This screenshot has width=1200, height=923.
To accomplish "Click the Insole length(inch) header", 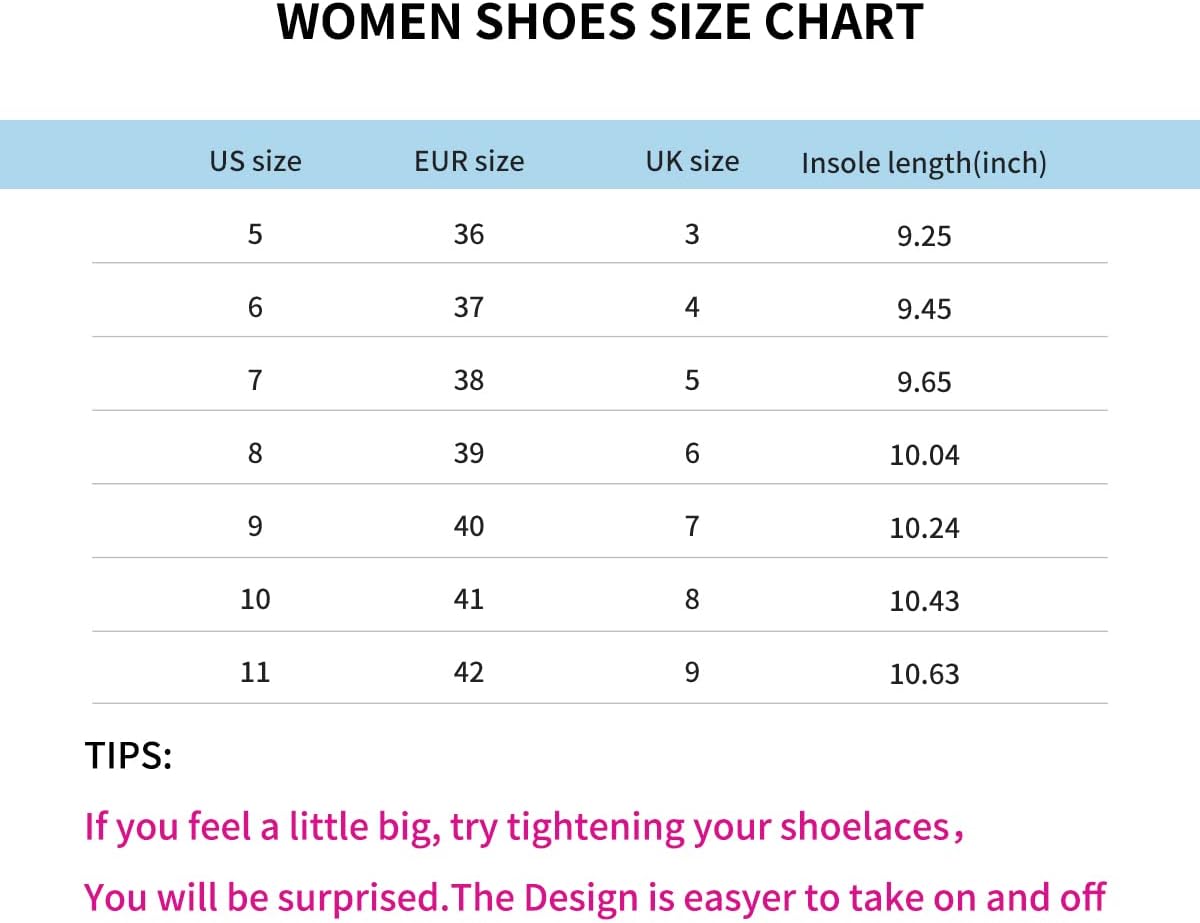I will pos(924,163).
